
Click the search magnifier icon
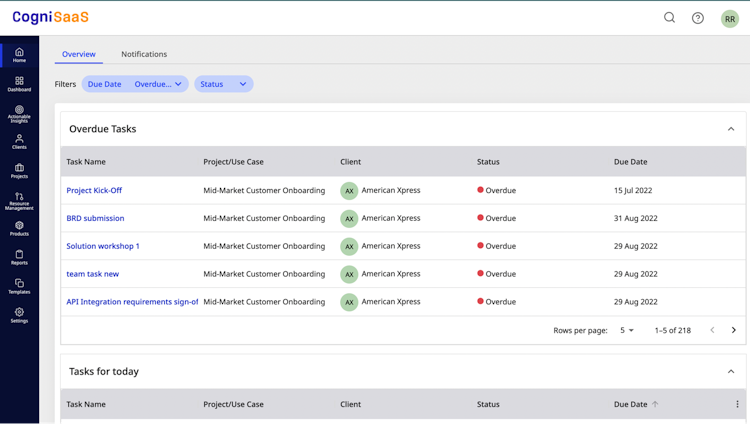click(669, 18)
